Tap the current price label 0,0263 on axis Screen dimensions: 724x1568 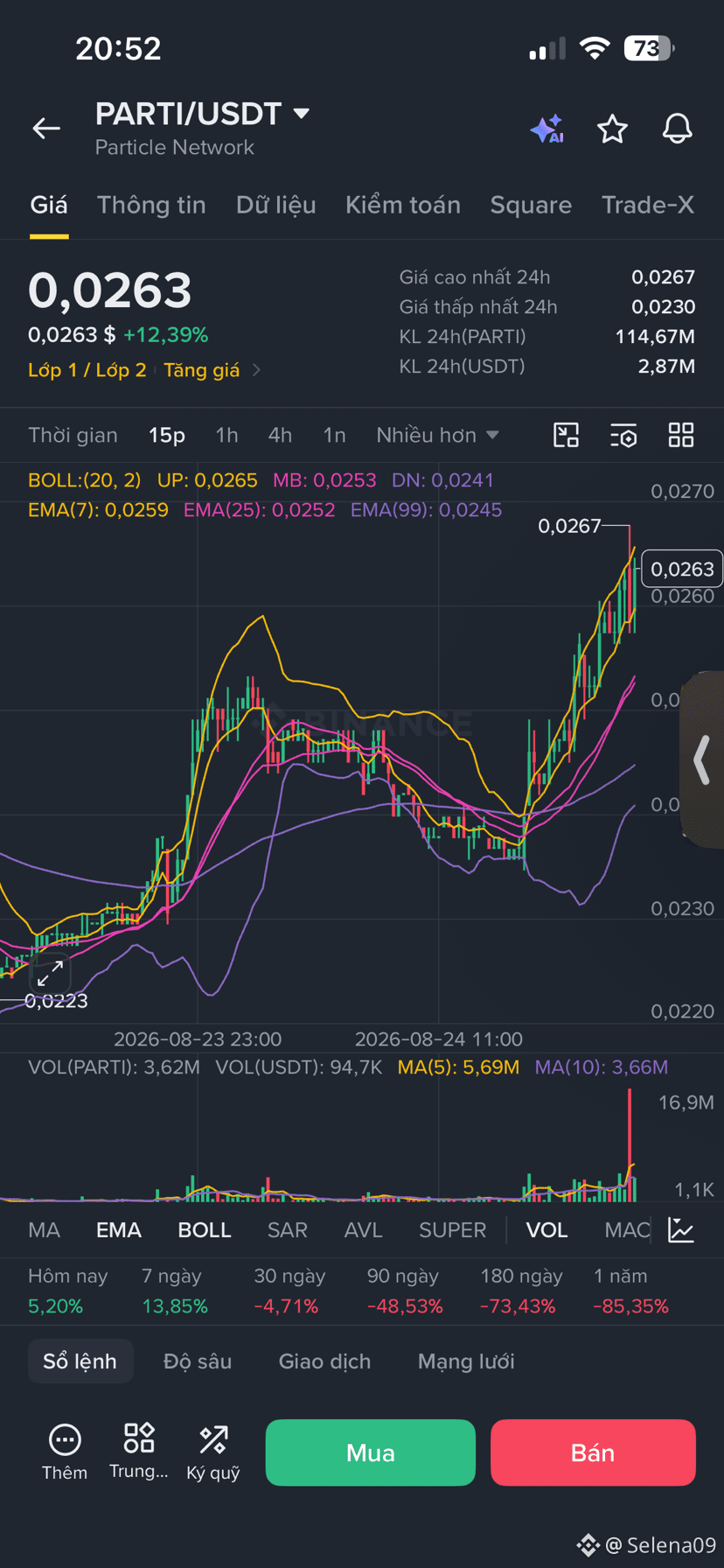(682, 569)
